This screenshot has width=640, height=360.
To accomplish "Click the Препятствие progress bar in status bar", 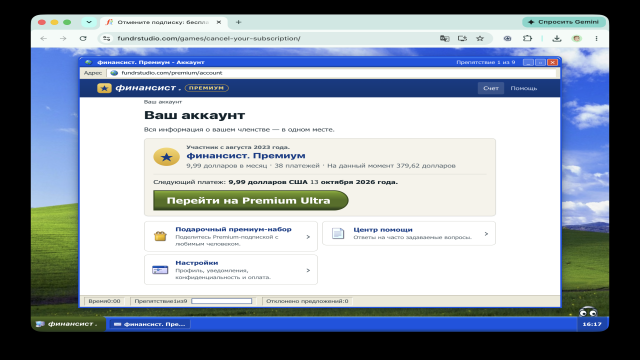I will pyautogui.click(x=222, y=301).
